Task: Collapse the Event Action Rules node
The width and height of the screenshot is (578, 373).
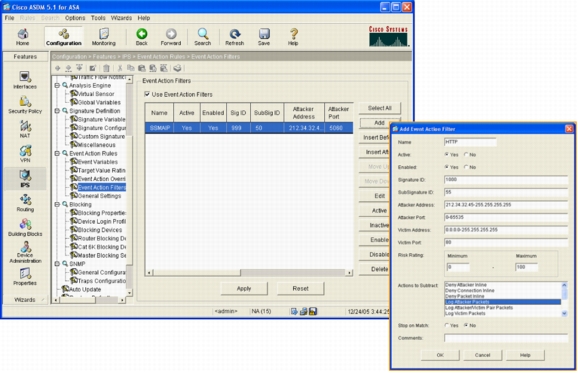Action: click(57, 153)
